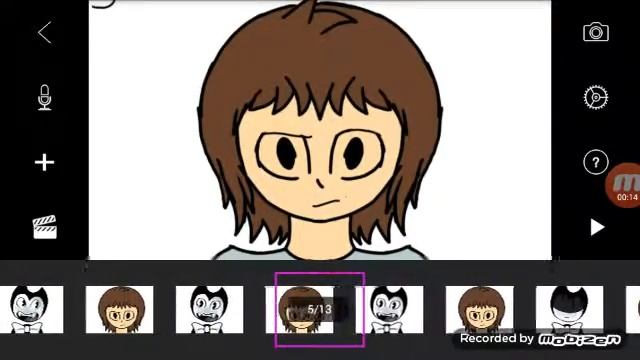Add a new frame with plus icon
This screenshot has width=640, height=360.
point(44,162)
